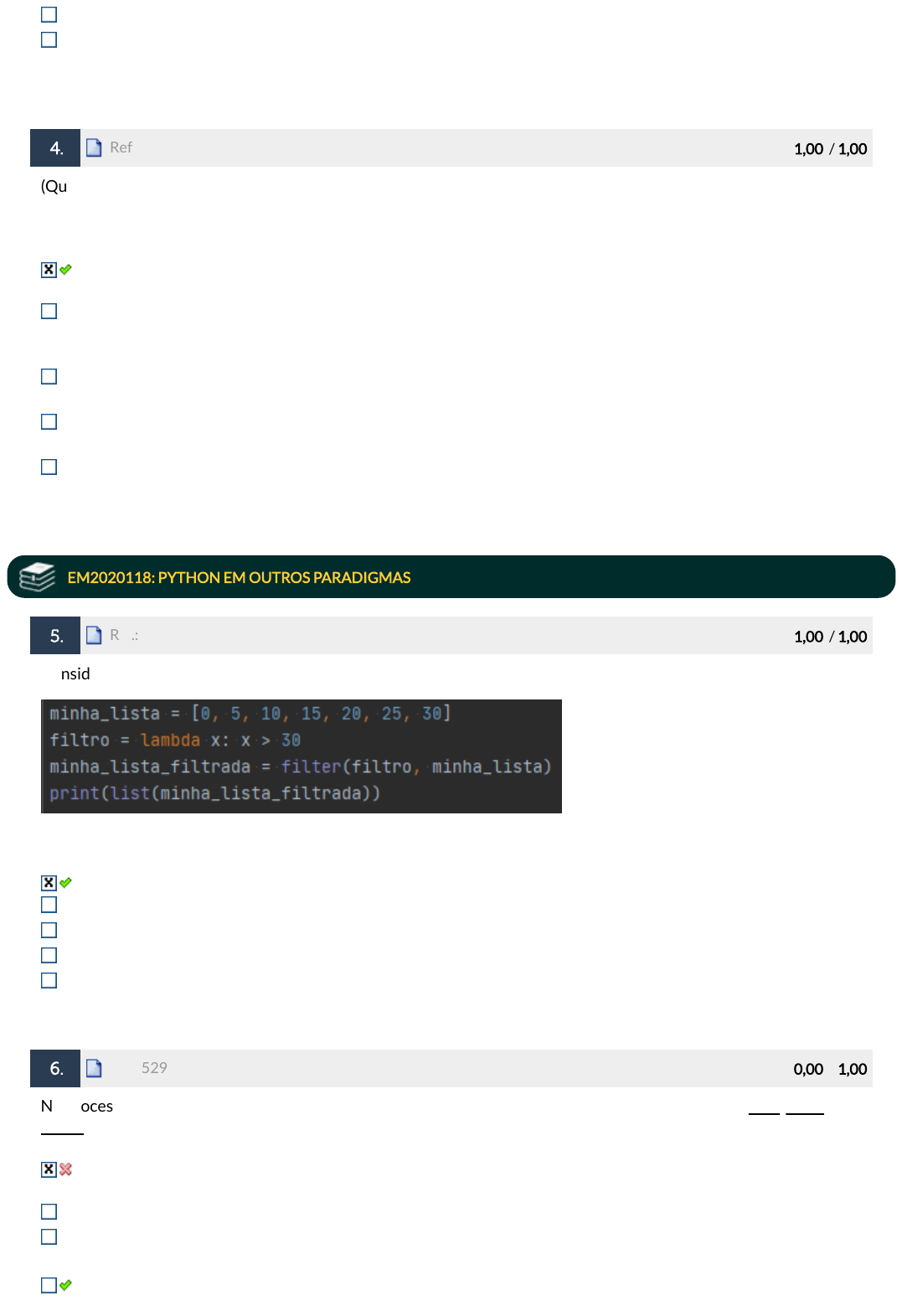Viewport: 902px width, 1316px height.
Task: Click the document icon in question 6 header
Action: pyautogui.click(x=94, y=1068)
